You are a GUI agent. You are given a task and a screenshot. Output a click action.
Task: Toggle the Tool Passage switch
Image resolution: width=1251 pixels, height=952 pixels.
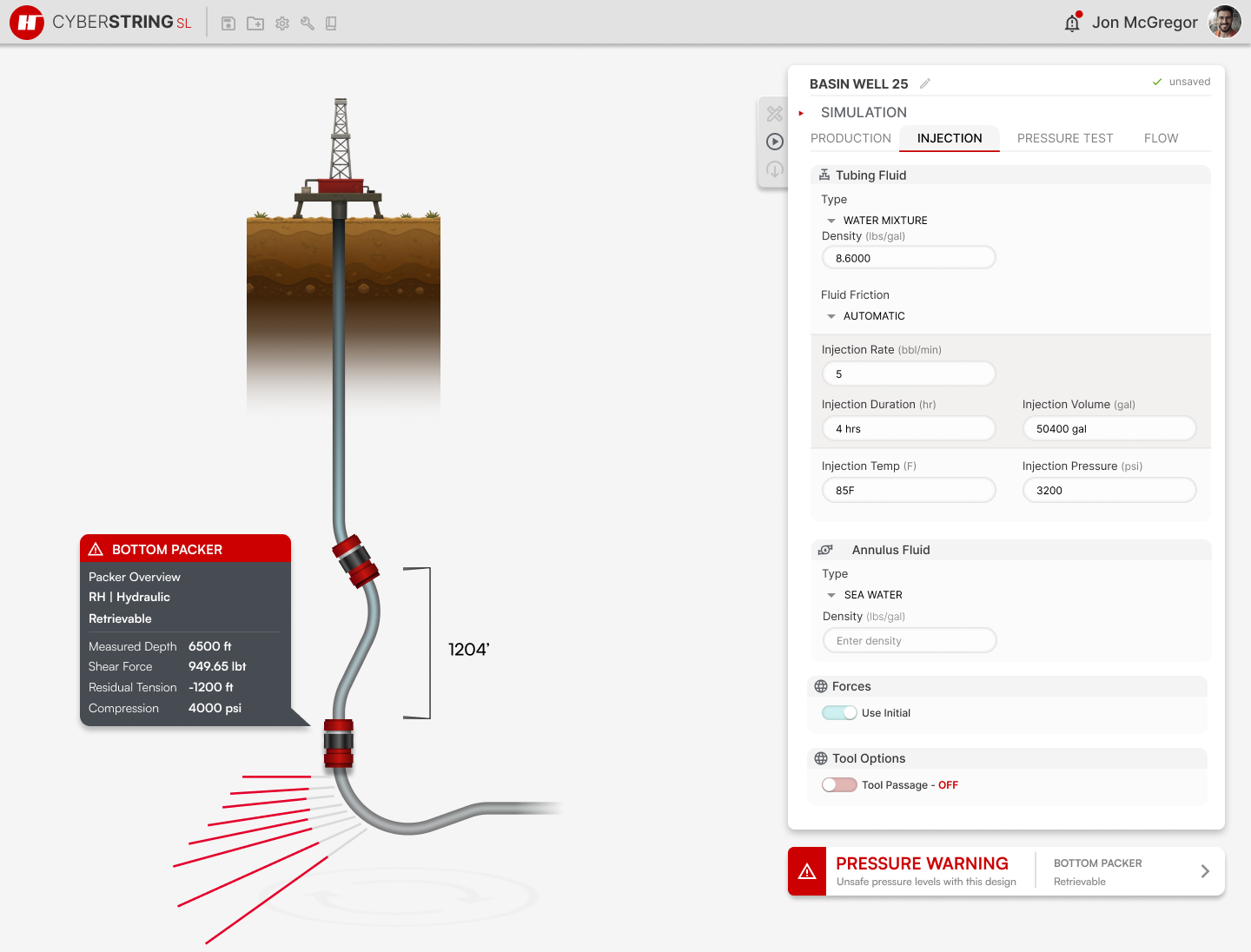(839, 784)
